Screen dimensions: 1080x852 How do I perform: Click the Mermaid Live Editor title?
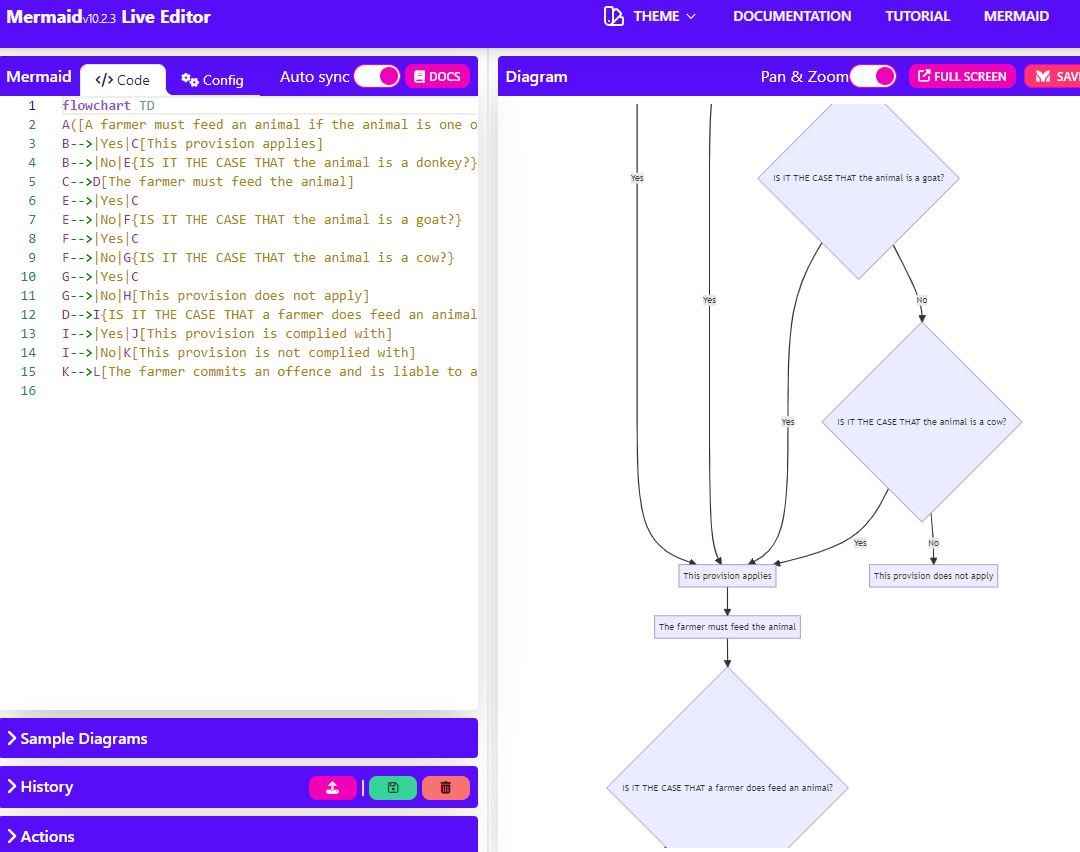pyautogui.click(x=108, y=17)
